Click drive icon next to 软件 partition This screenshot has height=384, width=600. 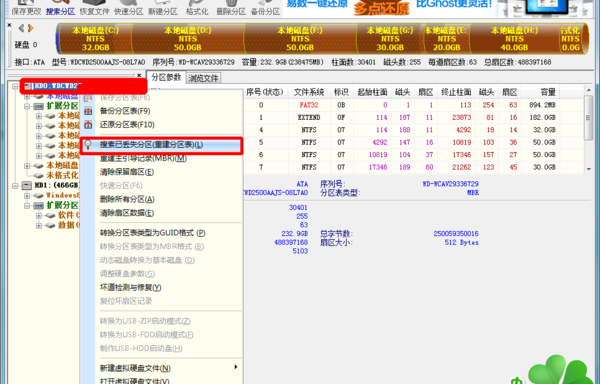click(x=50, y=215)
